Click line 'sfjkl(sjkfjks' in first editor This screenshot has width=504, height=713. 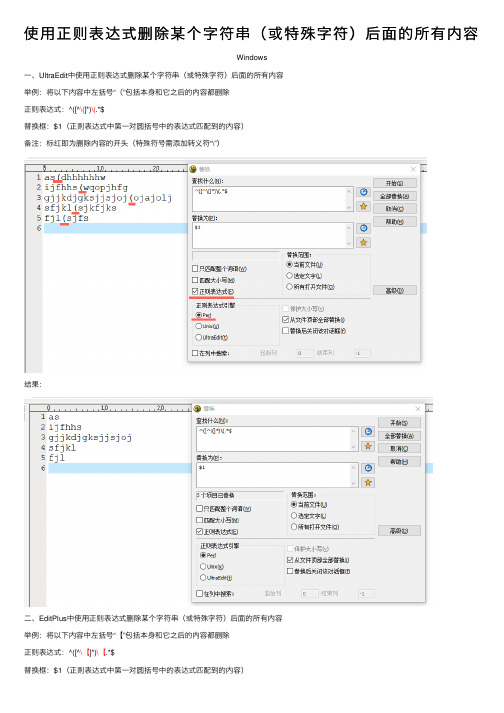pos(80,208)
